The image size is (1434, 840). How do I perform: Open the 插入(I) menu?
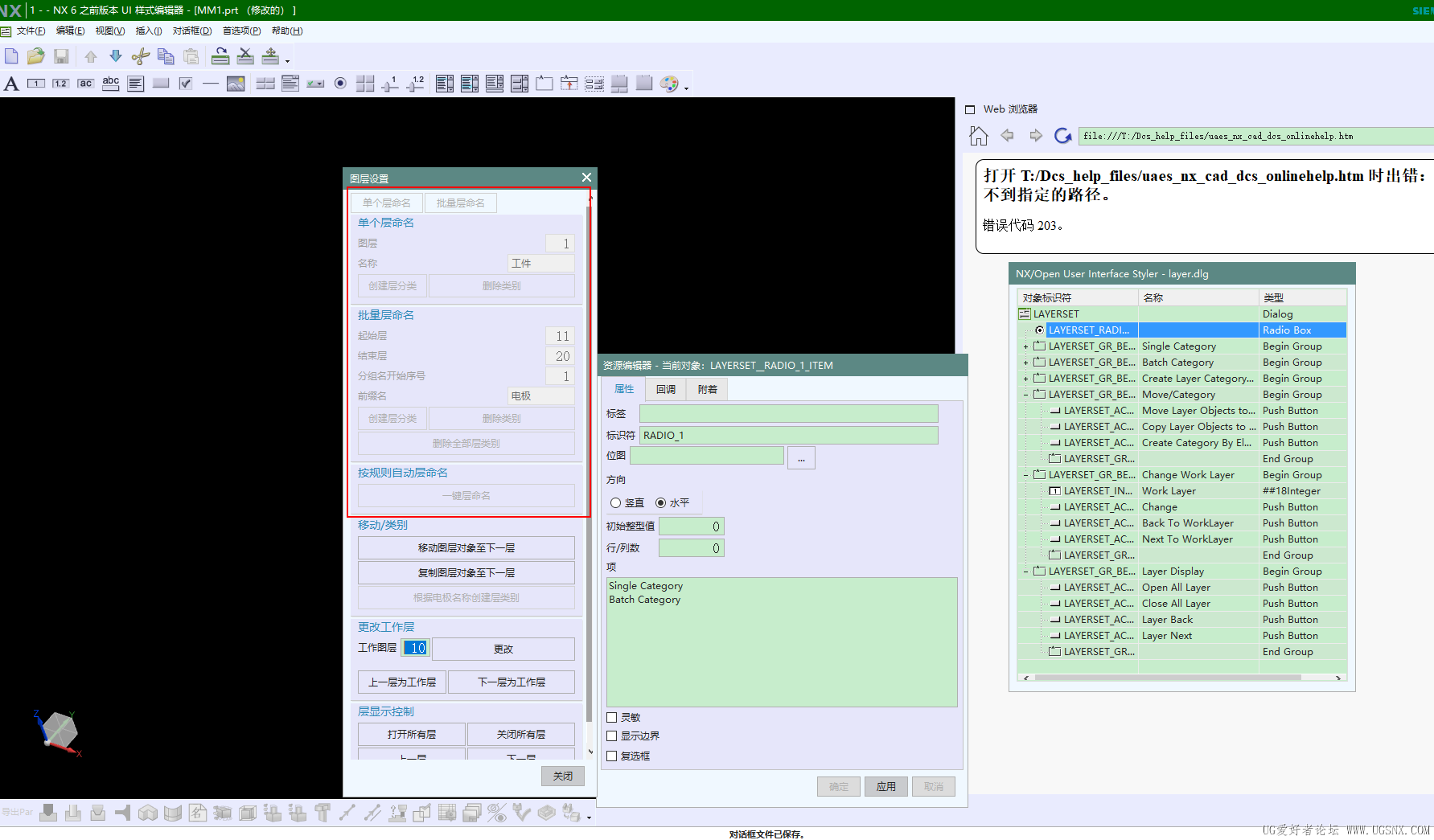[149, 31]
